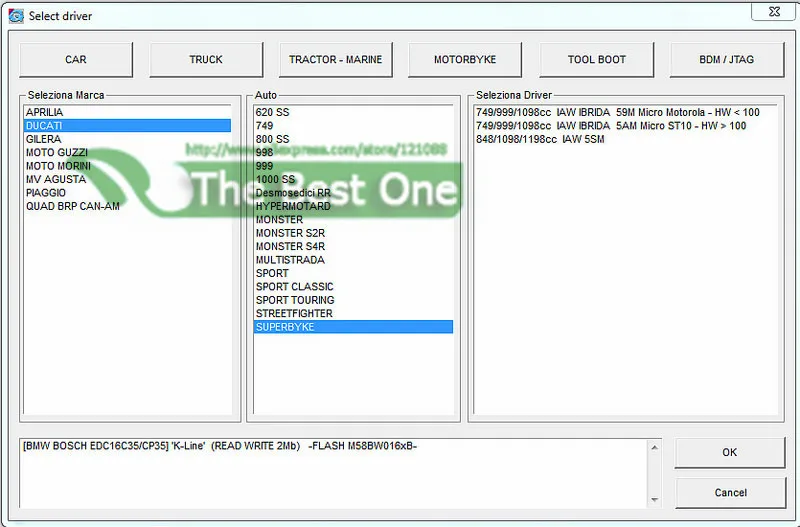The height and width of the screenshot is (527, 800).
Task: Pick SPORT CLASSIC model
Action: [x=353, y=287]
